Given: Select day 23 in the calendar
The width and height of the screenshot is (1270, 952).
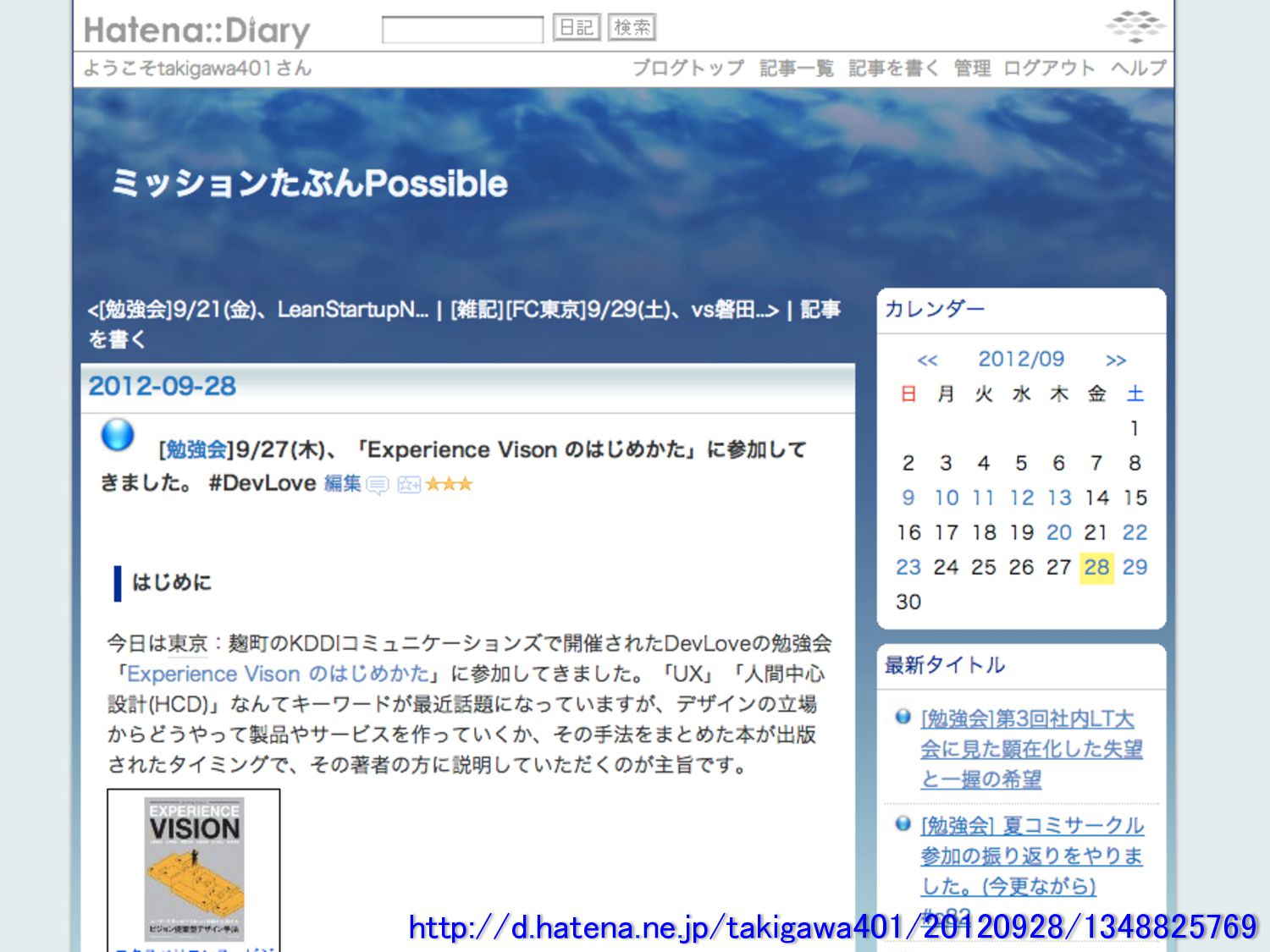Looking at the screenshot, I should click(x=908, y=567).
